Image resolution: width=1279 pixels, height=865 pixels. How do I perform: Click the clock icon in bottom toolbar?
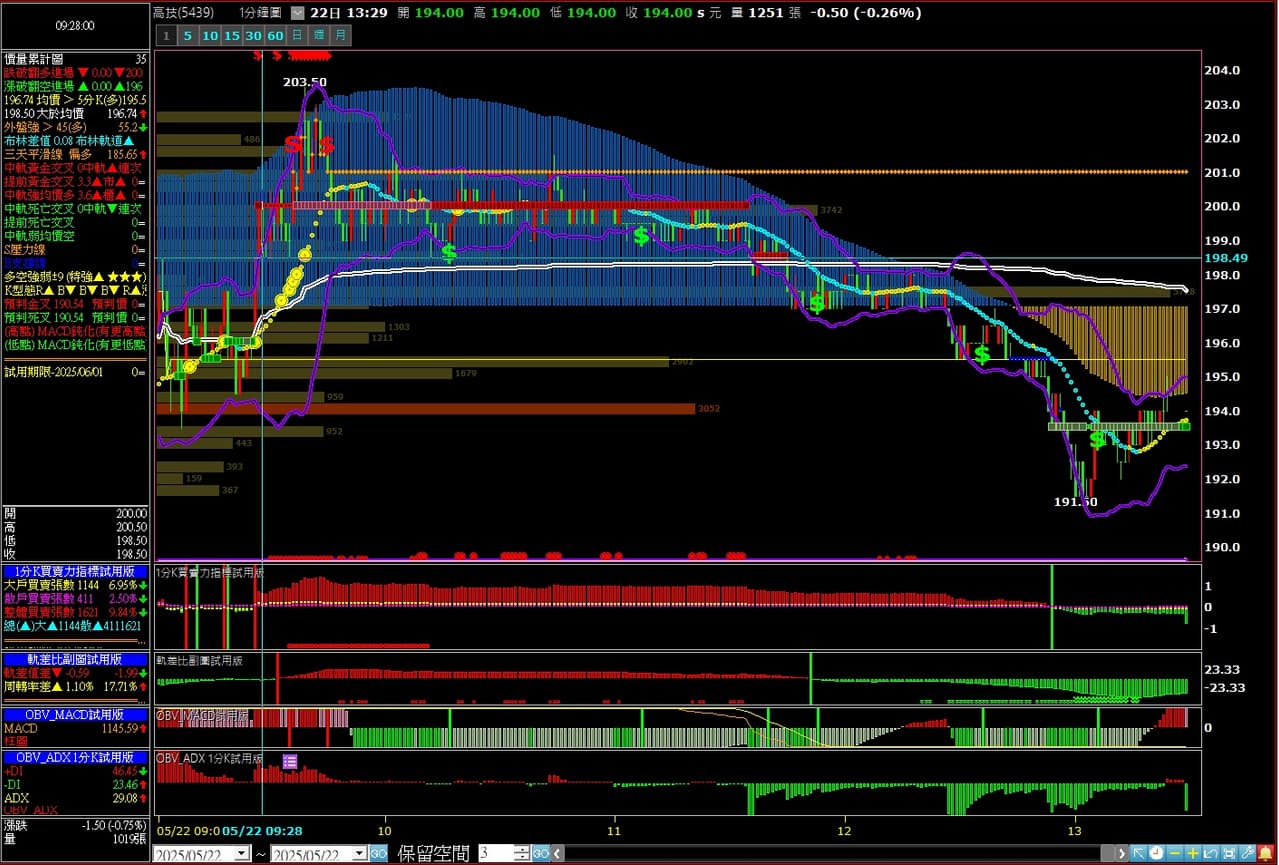coord(1157,853)
